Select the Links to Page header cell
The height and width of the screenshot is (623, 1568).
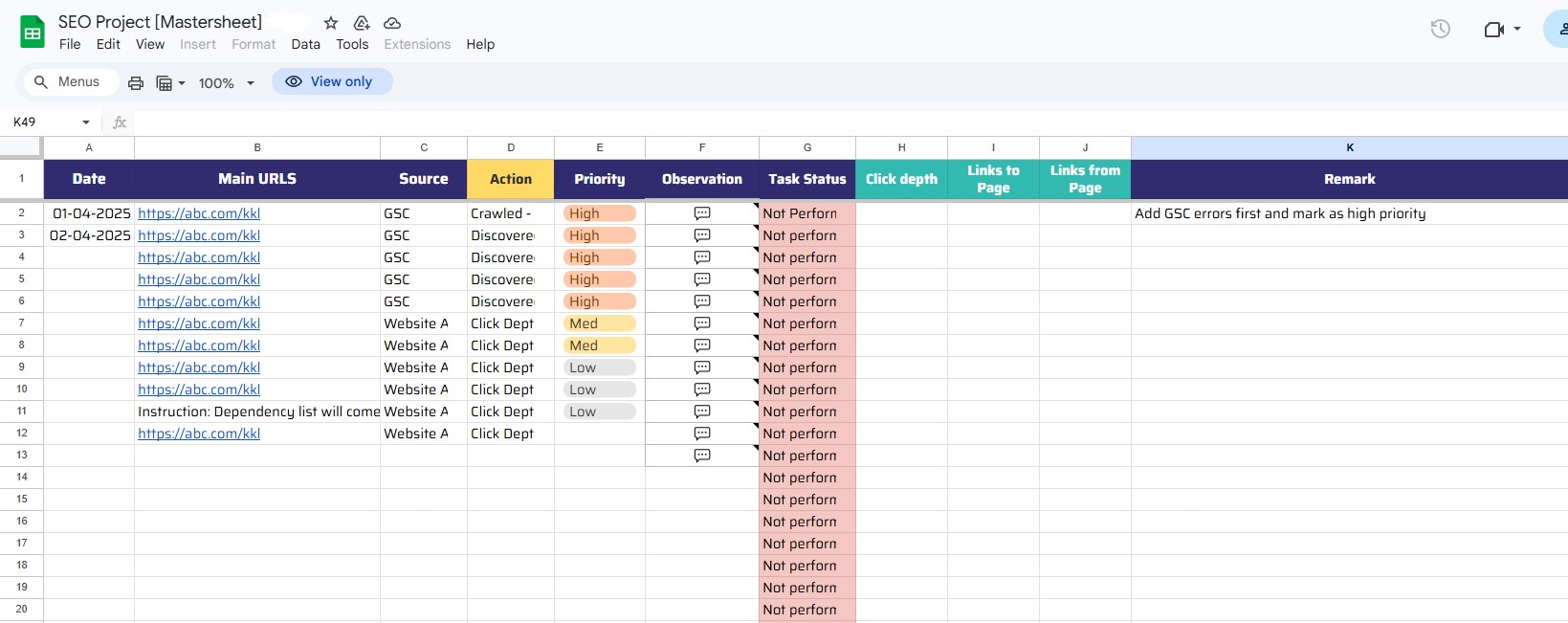tap(993, 179)
